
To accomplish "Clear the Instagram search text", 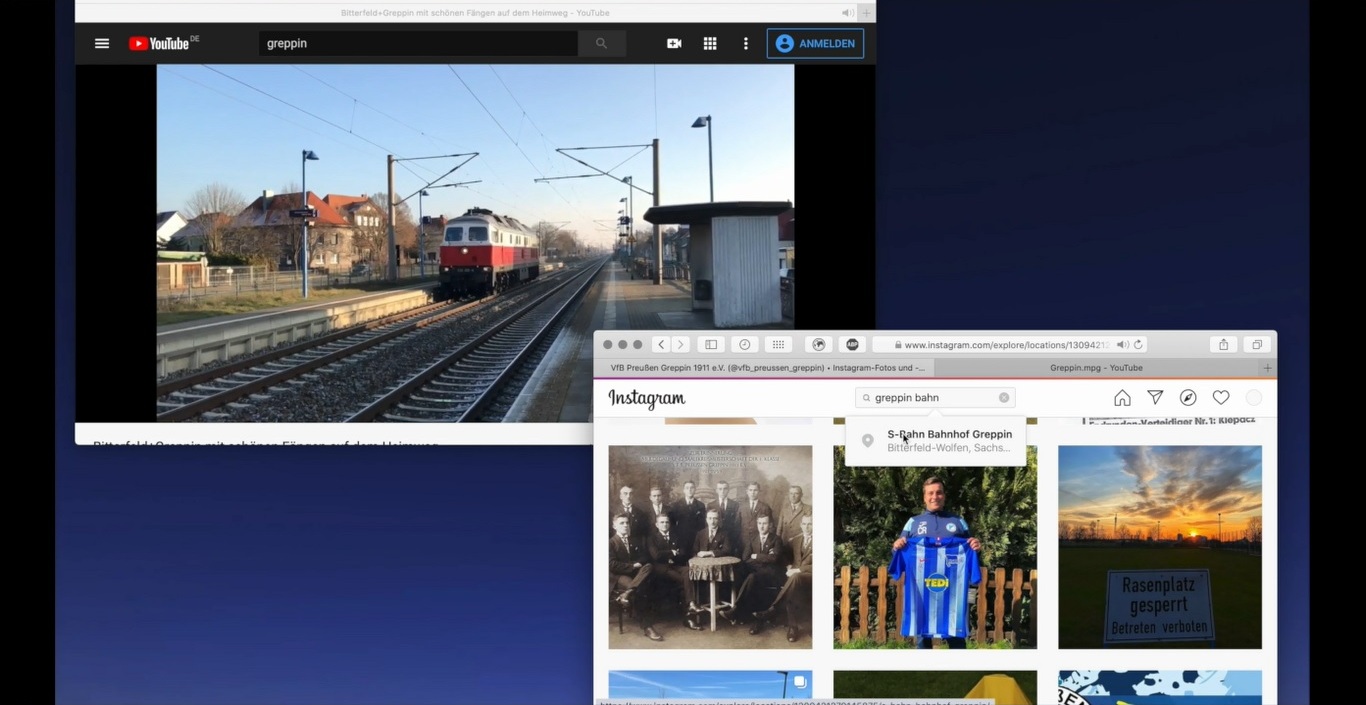I will click(x=1004, y=397).
